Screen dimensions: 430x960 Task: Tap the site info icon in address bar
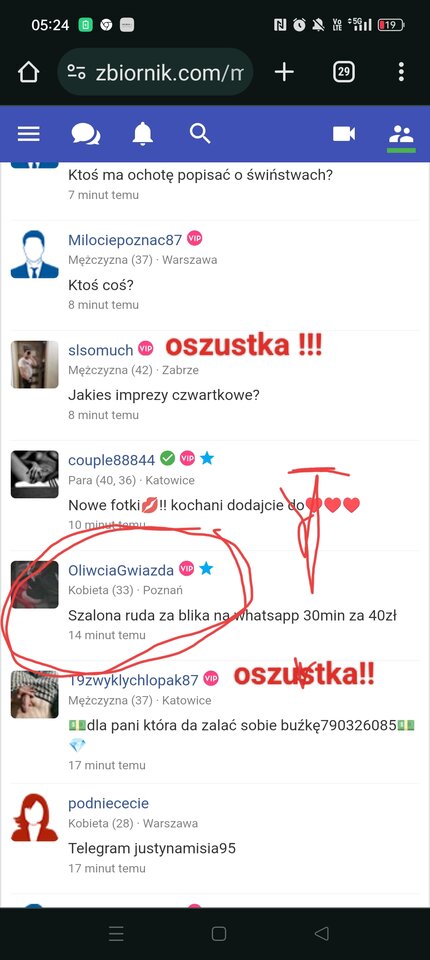(x=77, y=72)
